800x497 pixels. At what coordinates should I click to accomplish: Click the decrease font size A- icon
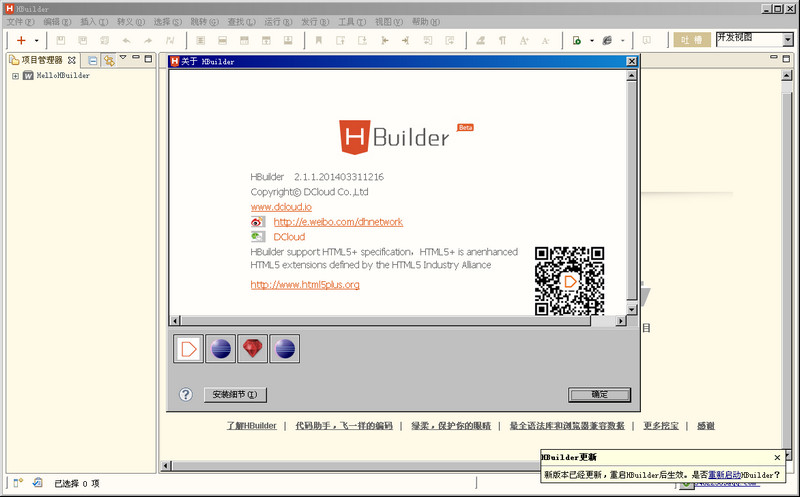545,40
